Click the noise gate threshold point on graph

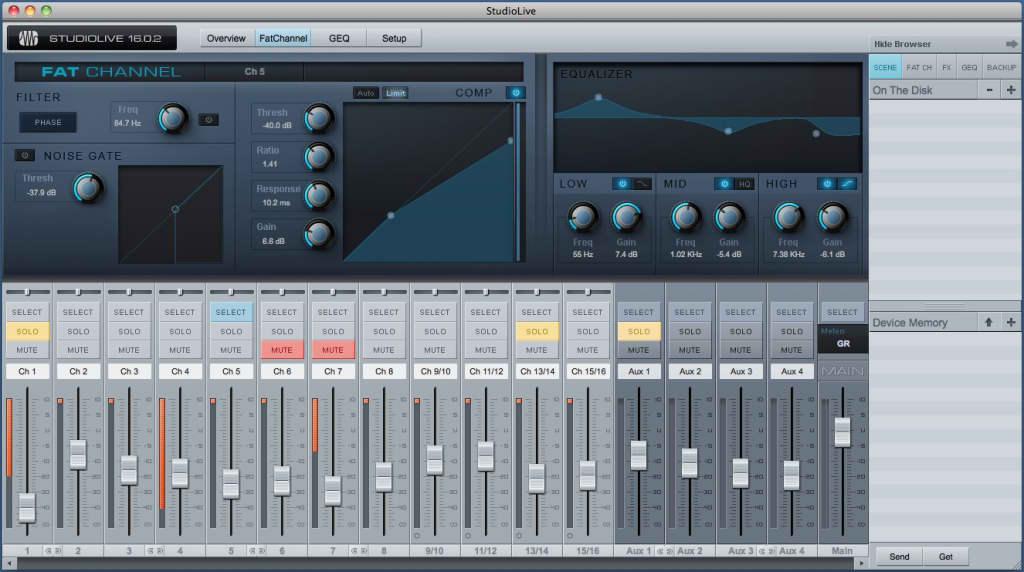coord(175,210)
